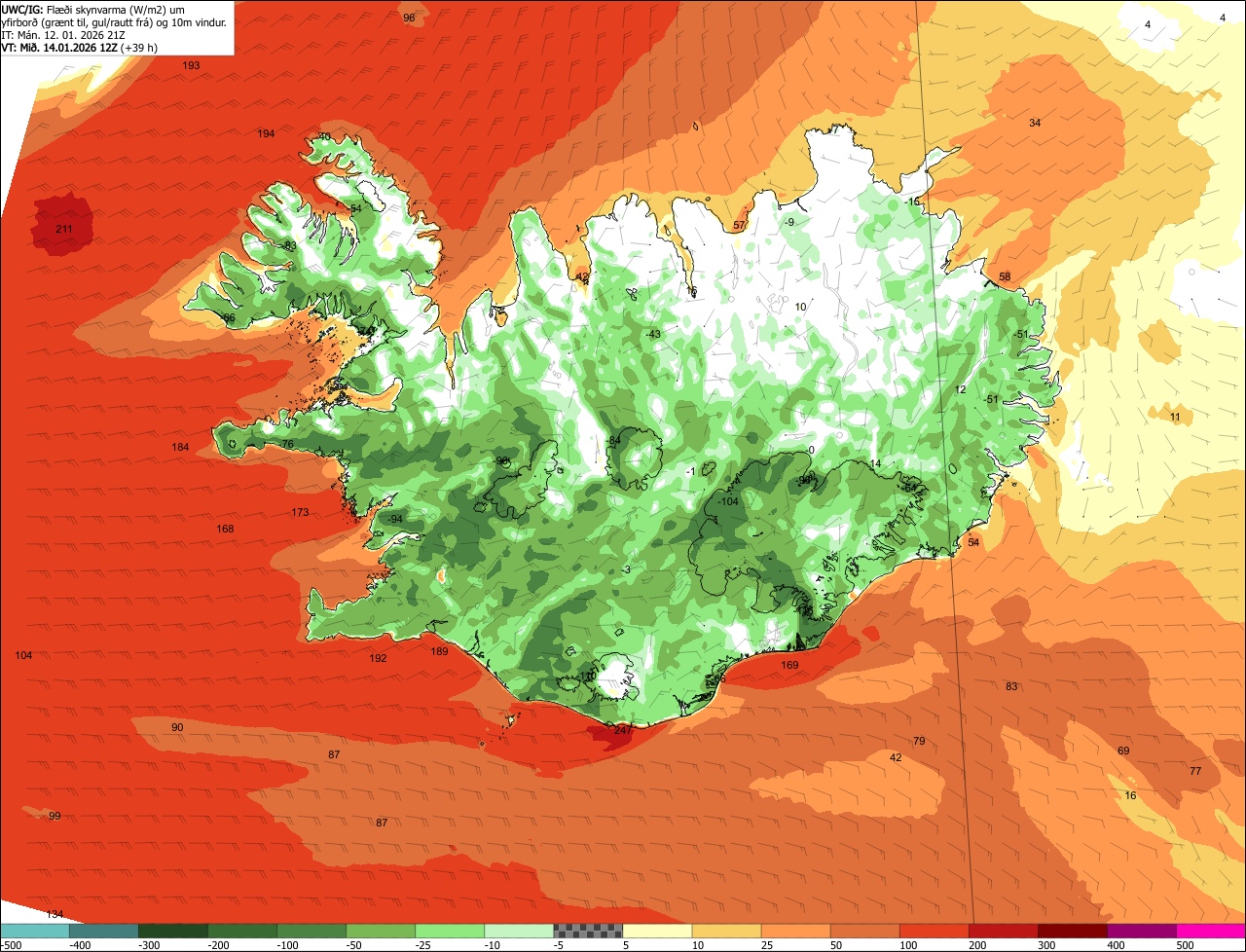The image size is (1246, 952).
Task: Click the '-43' value in north Iceland
Action: (x=652, y=334)
